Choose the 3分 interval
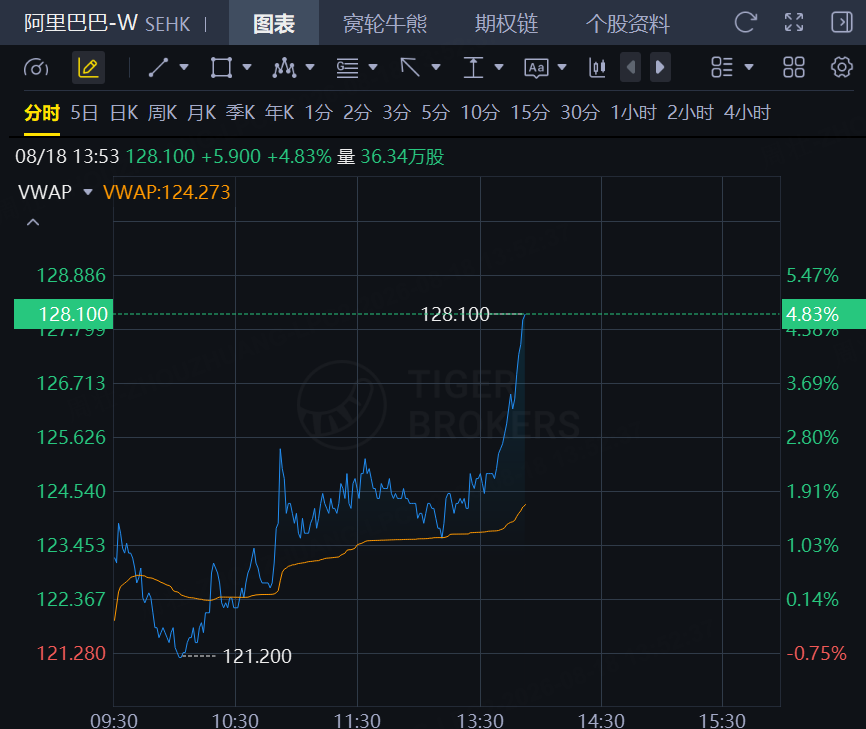The image size is (866, 729). [397, 113]
